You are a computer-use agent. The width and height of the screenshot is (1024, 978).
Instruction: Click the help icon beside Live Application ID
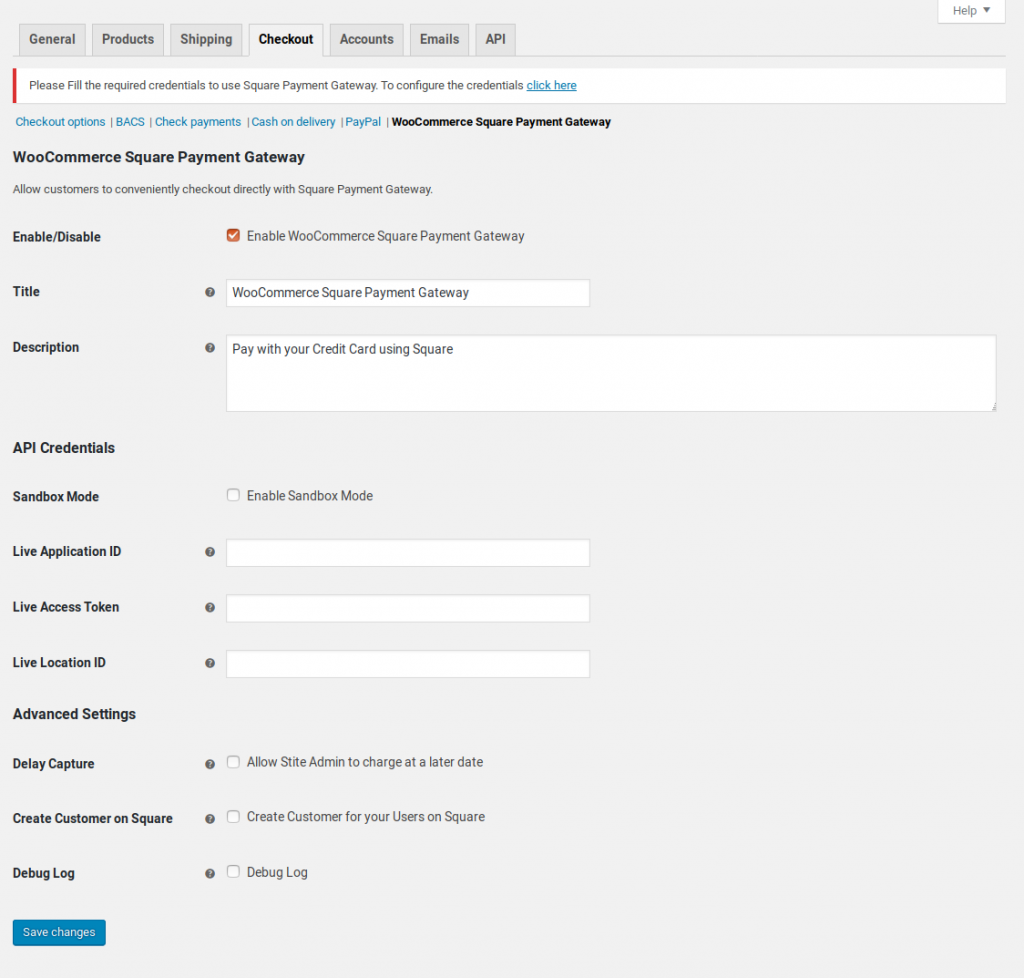tap(210, 552)
